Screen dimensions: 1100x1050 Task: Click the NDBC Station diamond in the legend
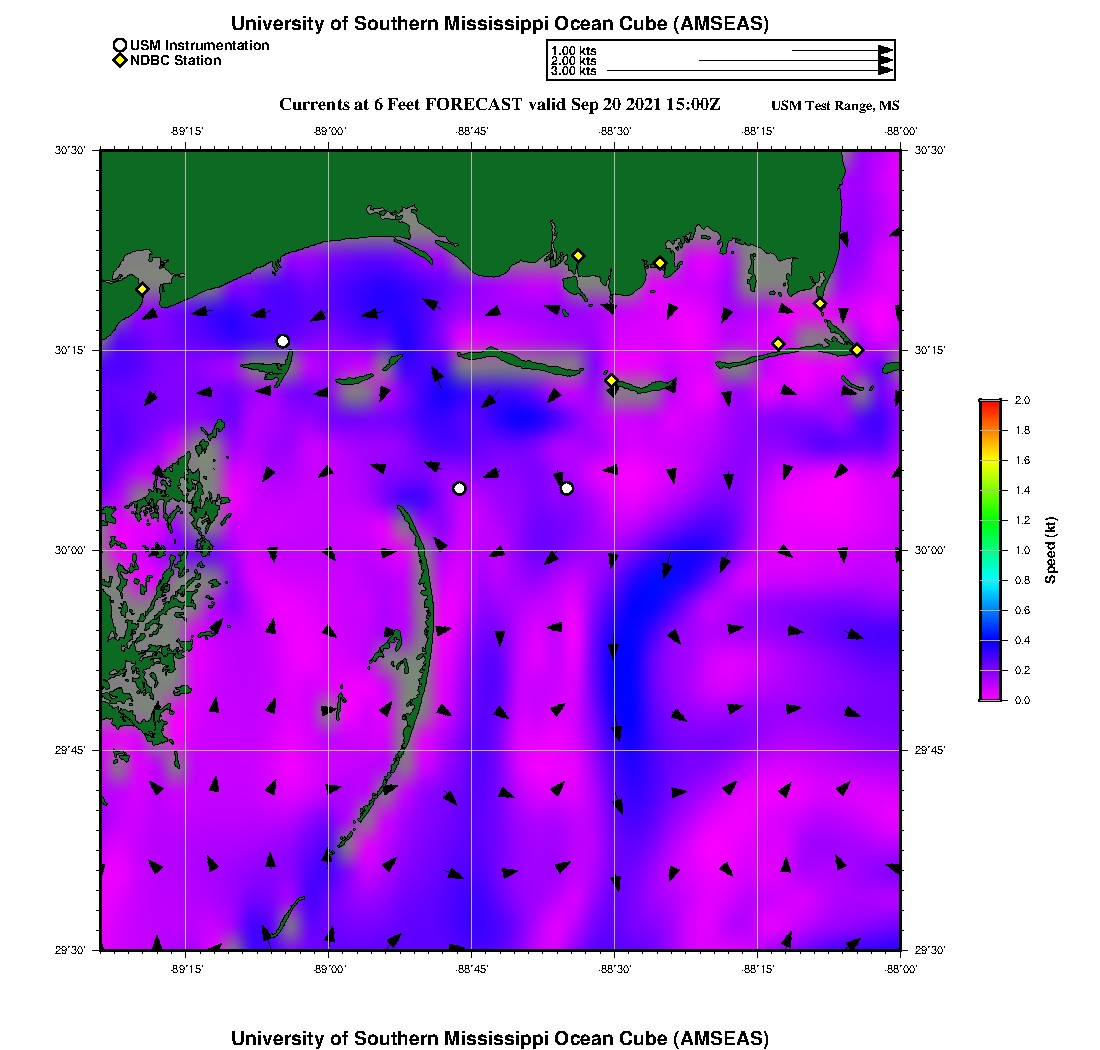click(x=120, y=61)
